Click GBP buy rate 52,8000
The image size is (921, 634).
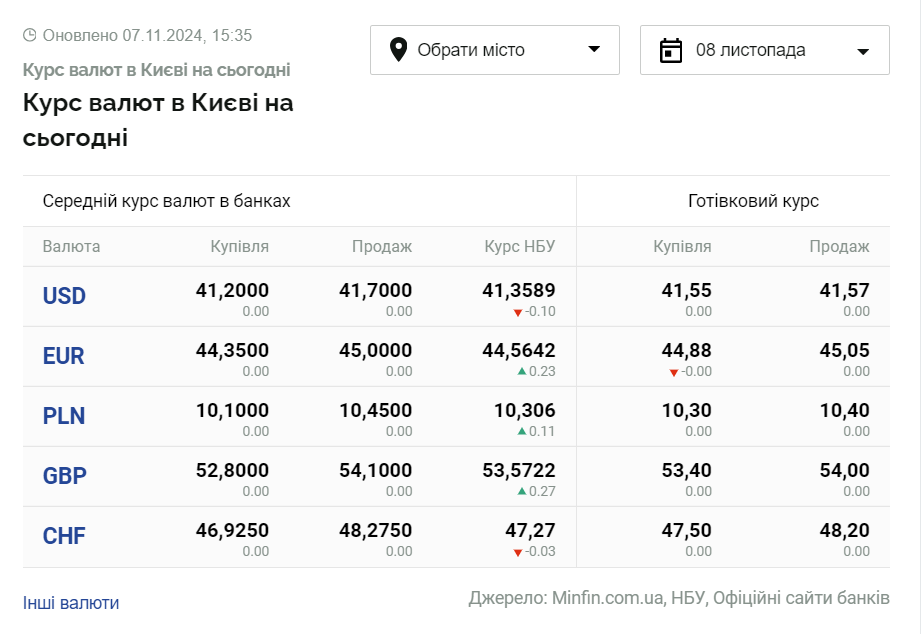[x=232, y=470]
